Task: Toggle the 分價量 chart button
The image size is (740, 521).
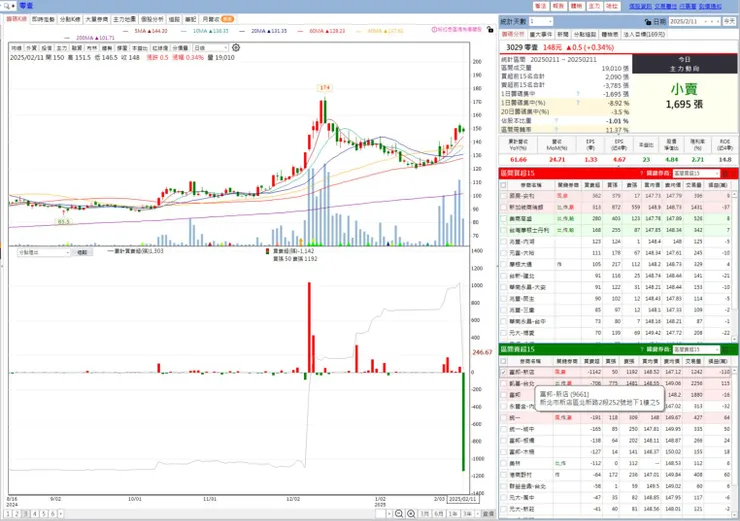Action: click(180, 48)
